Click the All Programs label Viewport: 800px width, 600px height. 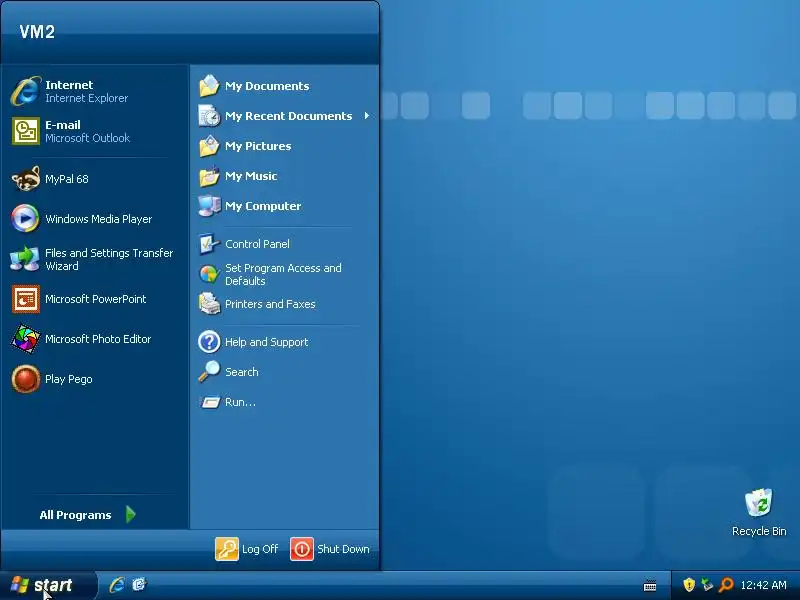76,515
